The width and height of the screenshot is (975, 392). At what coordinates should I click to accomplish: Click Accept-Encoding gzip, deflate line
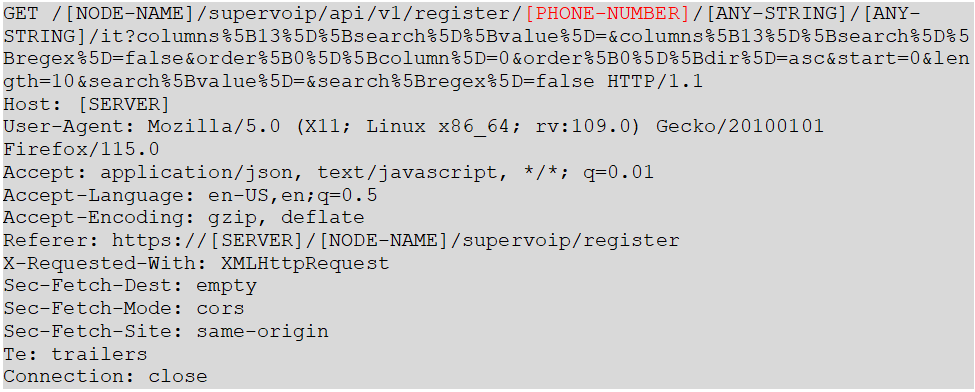pos(183,218)
